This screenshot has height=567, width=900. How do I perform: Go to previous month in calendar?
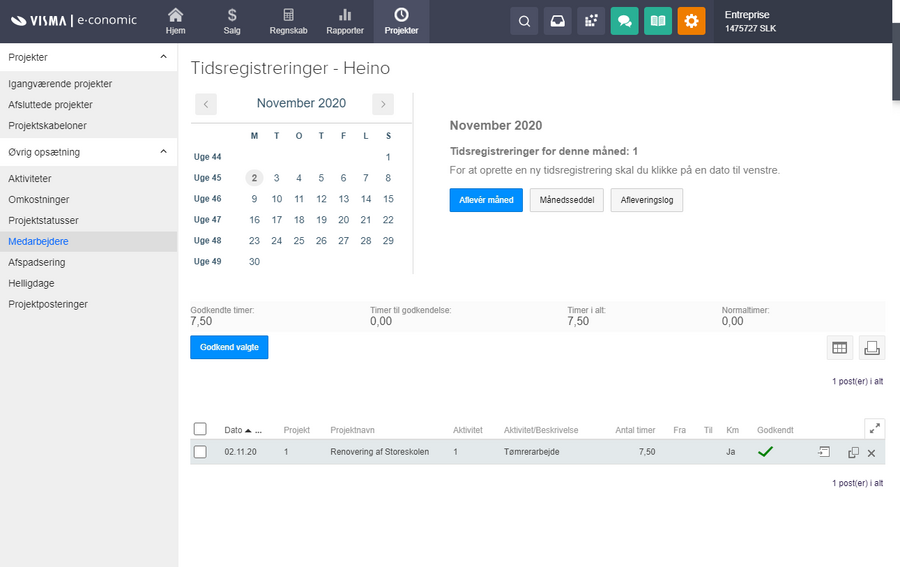(x=205, y=104)
